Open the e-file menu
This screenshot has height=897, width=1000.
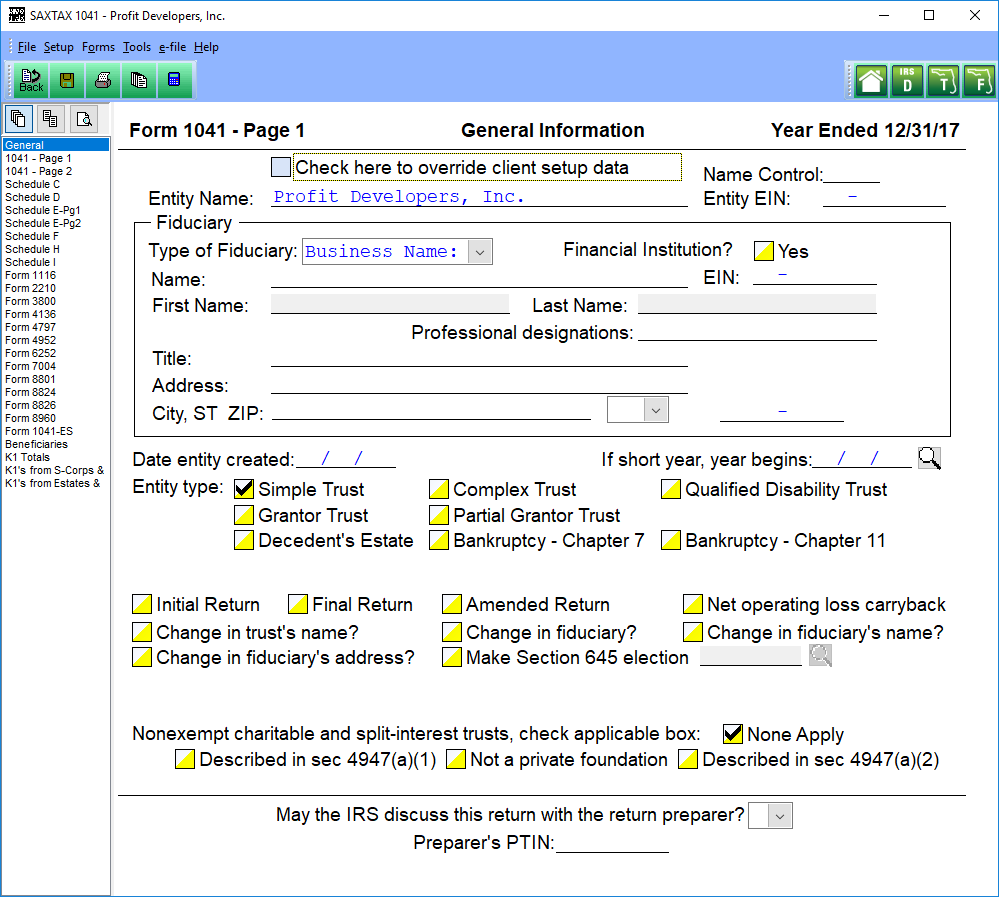pyautogui.click(x=173, y=47)
